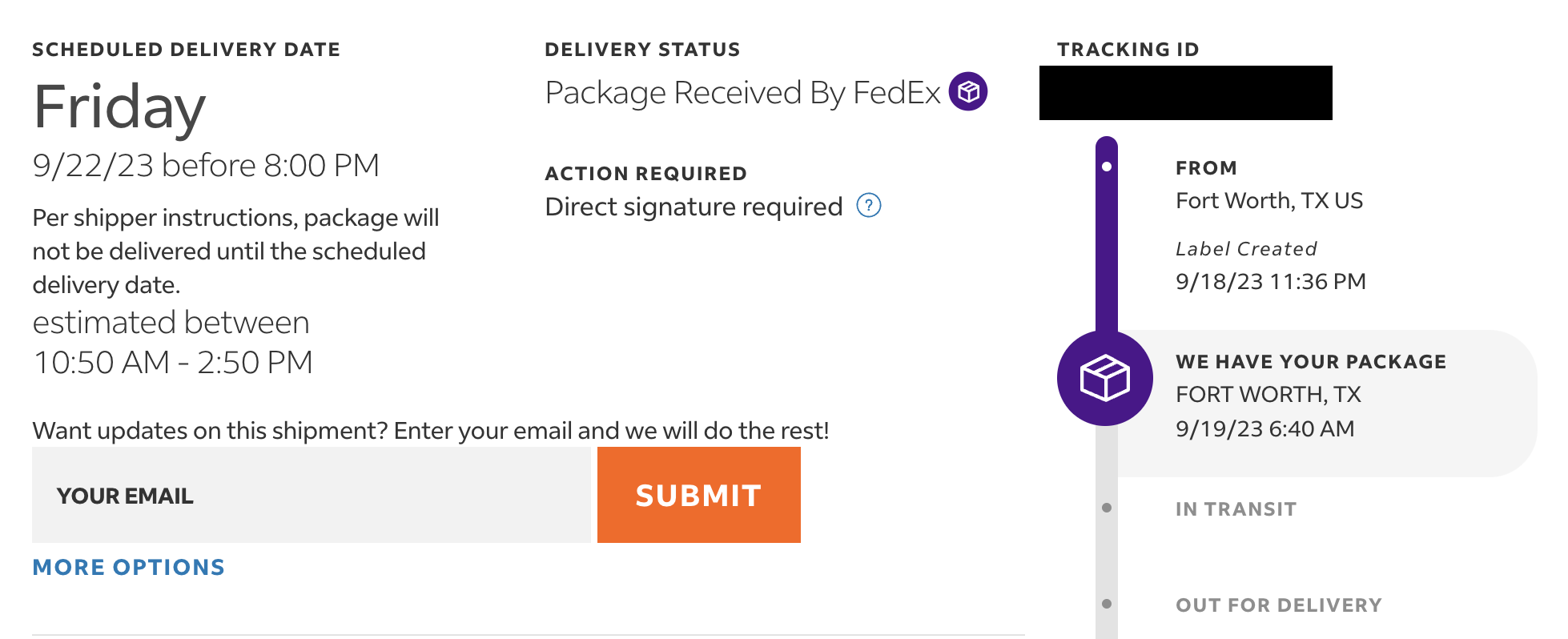Click the We Have Your Package step
This screenshot has width=1568, height=639.
point(1310,362)
